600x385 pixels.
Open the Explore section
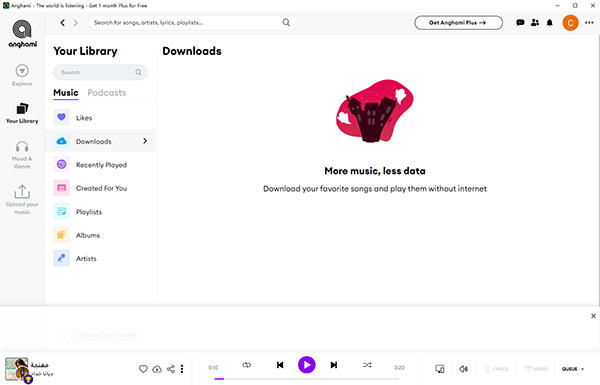[22, 75]
